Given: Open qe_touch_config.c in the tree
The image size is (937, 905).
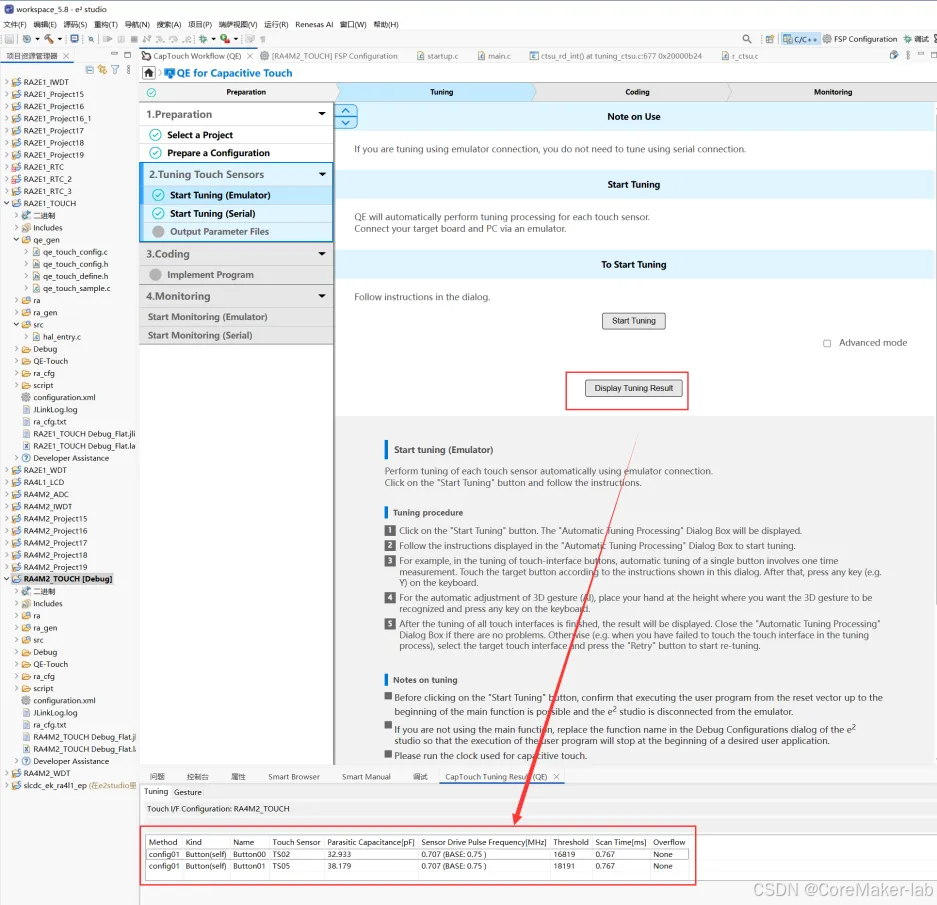Looking at the screenshot, I should pyautogui.click(x=75, y=252).
